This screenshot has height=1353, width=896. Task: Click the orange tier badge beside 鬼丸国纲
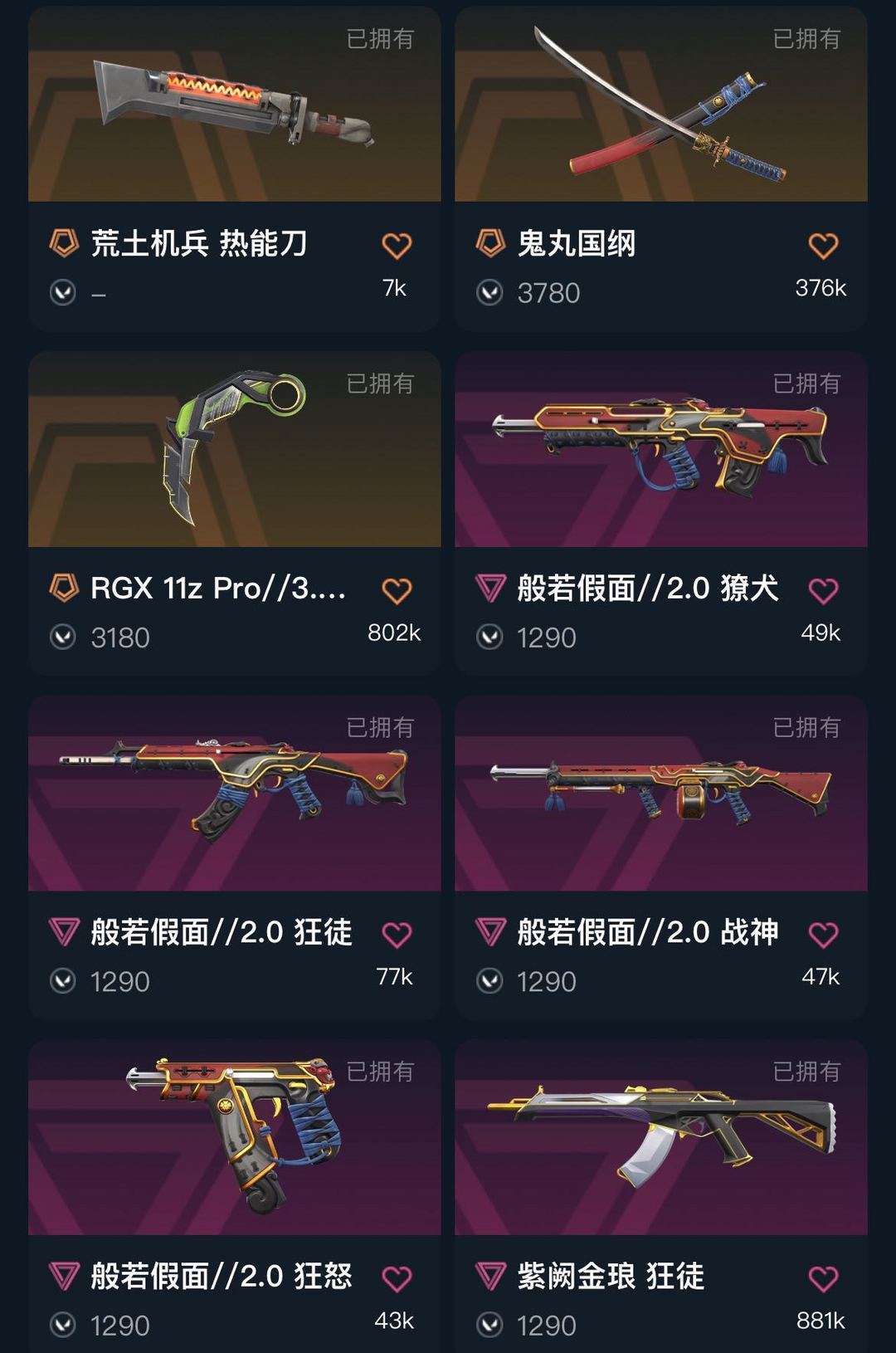click(490, 243)
